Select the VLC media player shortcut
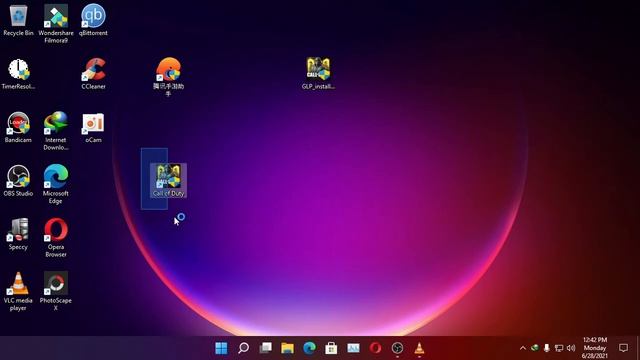 point(18,291)
